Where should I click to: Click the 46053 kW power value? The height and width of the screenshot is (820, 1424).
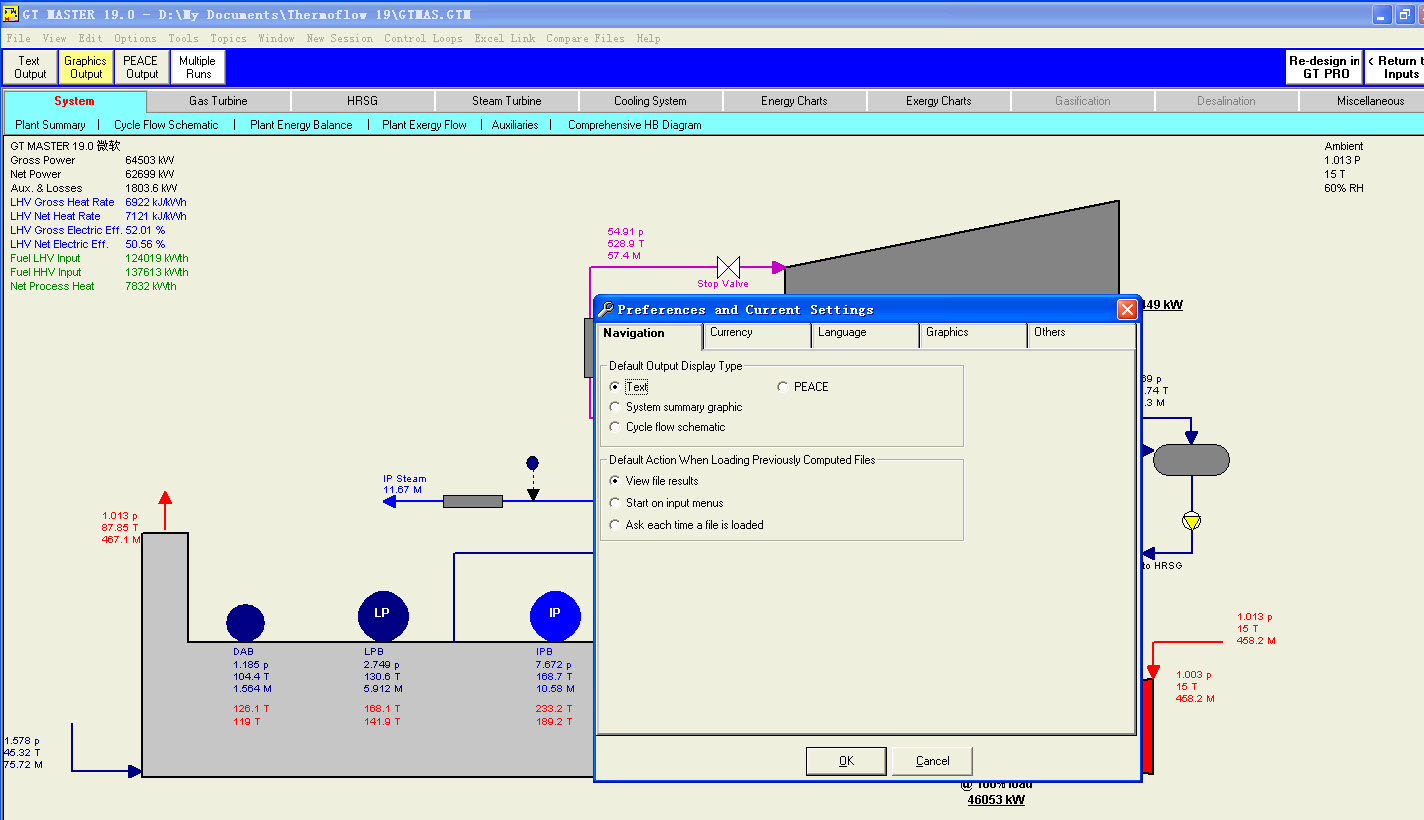pos(995,799)
